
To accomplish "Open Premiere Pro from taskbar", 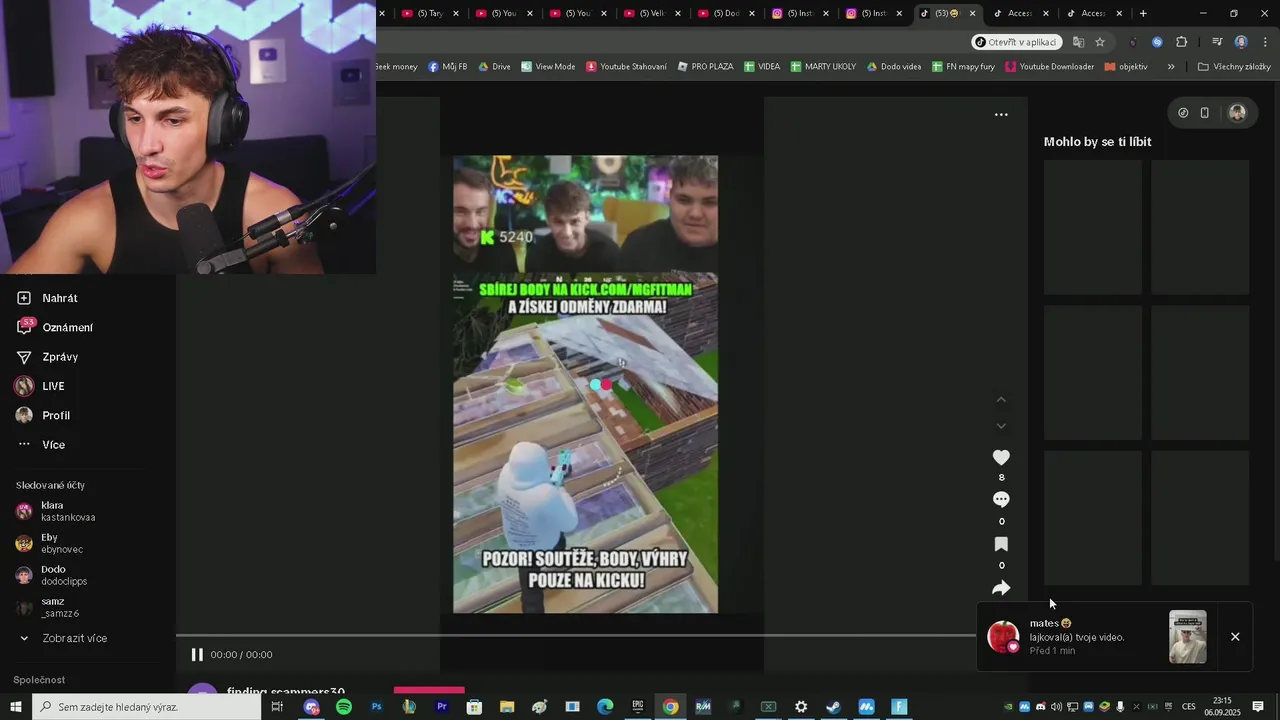I will tap(441, 707).
